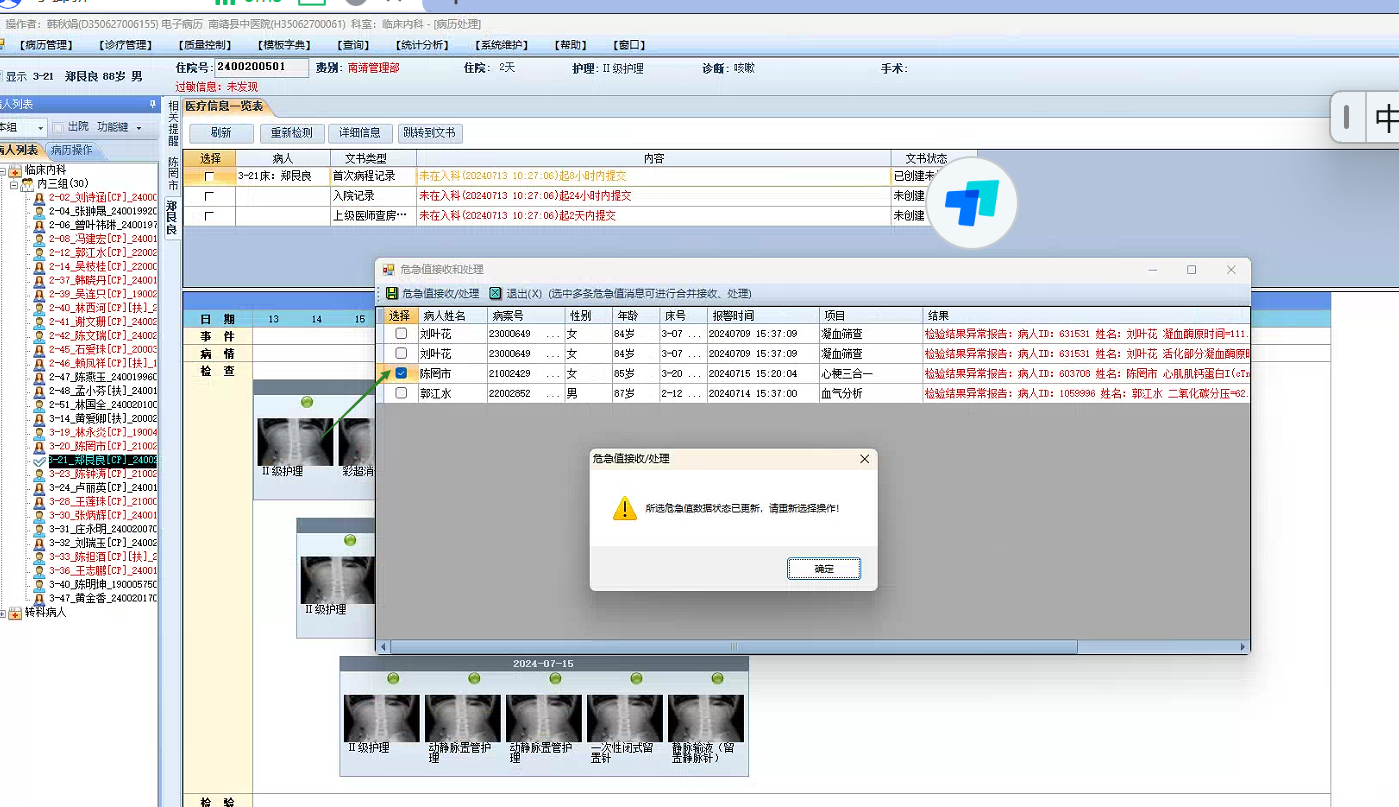
Task: Click the 内三组(30) group icon
Action: coord(27,184)
